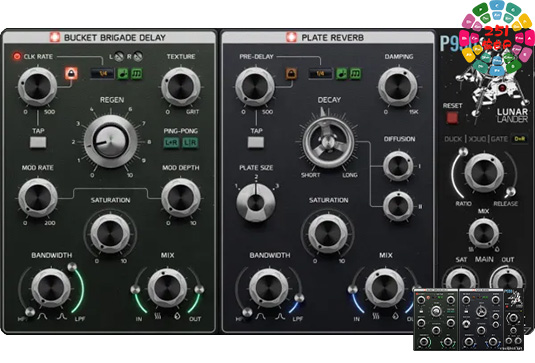Click the red RESET button
This screenshot has width=535, height=363.
[x=452, y=118]
